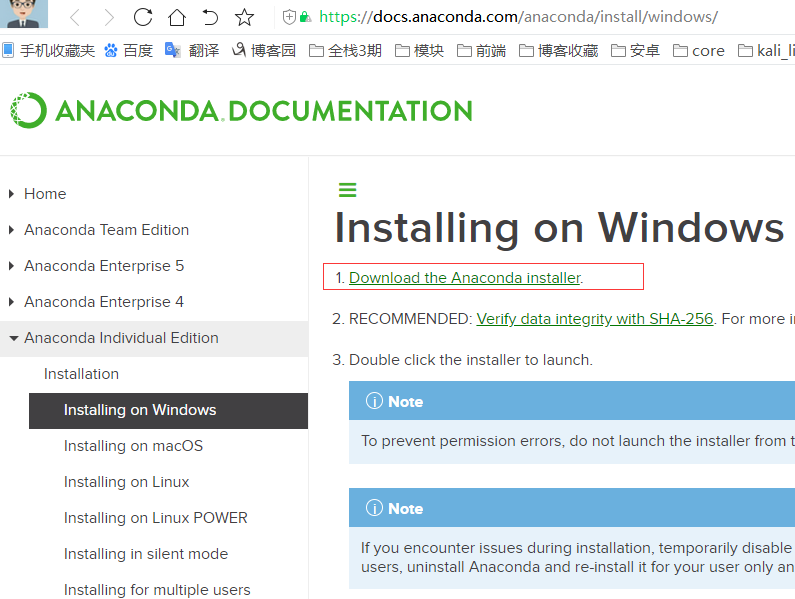Select Installing on Windows sidebar item
This screenshot has height=599, width=795.
click(168, 410)
